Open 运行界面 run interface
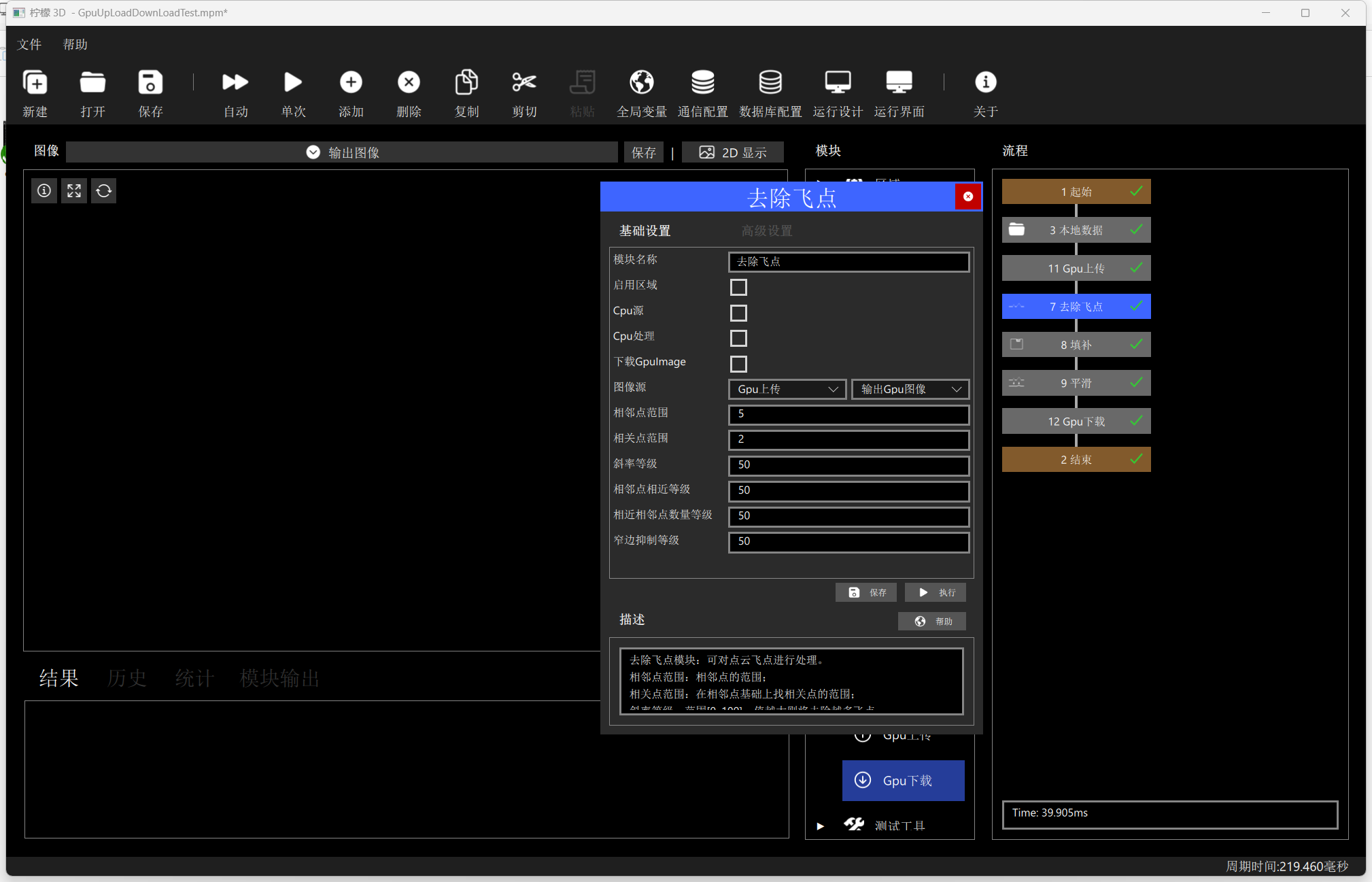The image size is (1372, 882). pyautogui.click(x=899, y=82)
